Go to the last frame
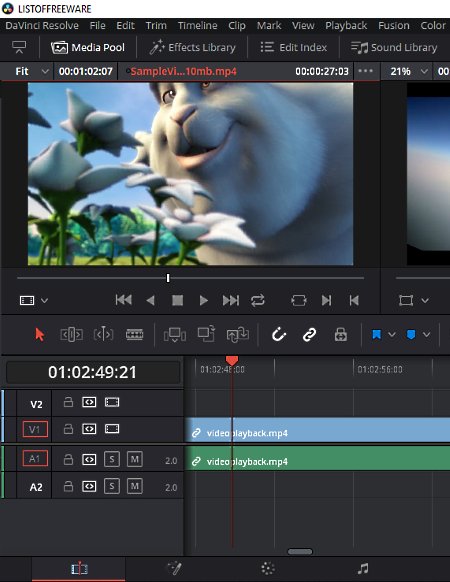This screenshot has height=582, width=450. [231, 300]
